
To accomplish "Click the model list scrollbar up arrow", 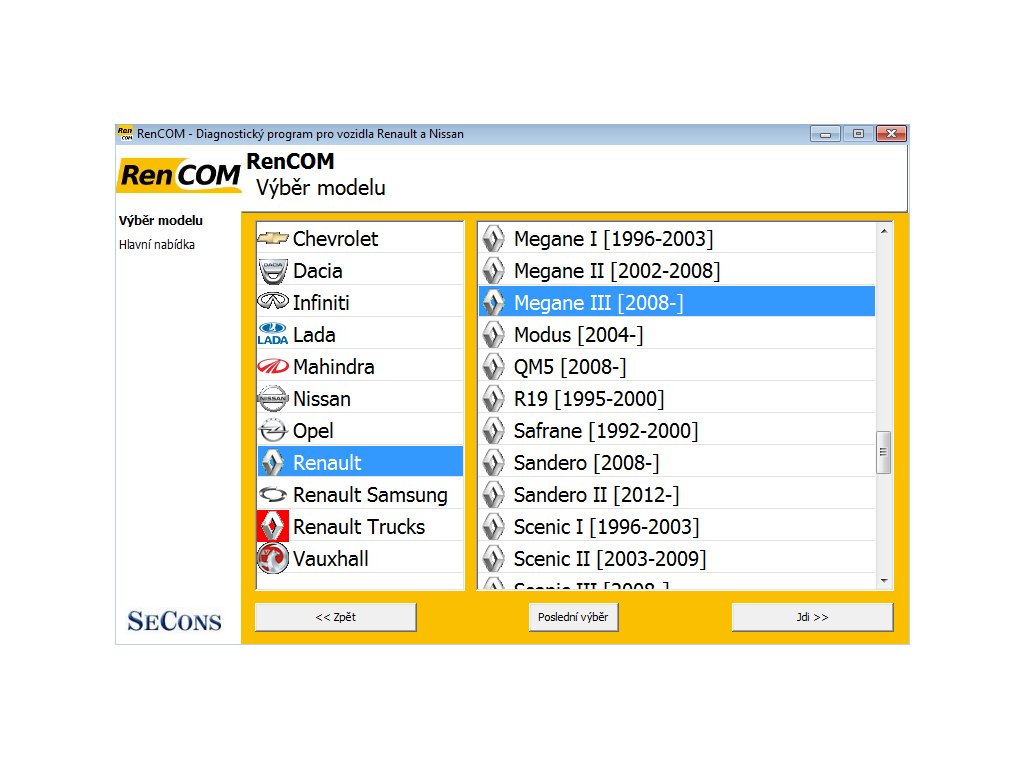I will [x=884, y=231].
